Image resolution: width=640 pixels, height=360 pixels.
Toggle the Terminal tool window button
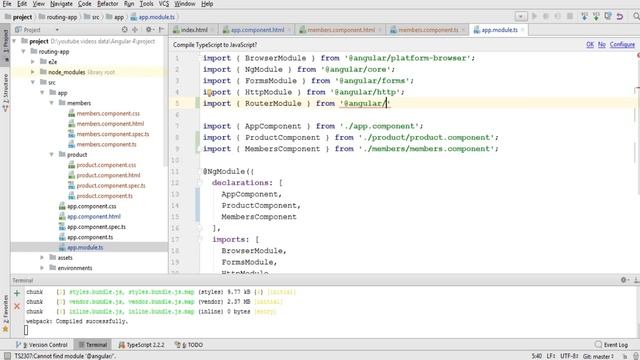click(93, 345)
